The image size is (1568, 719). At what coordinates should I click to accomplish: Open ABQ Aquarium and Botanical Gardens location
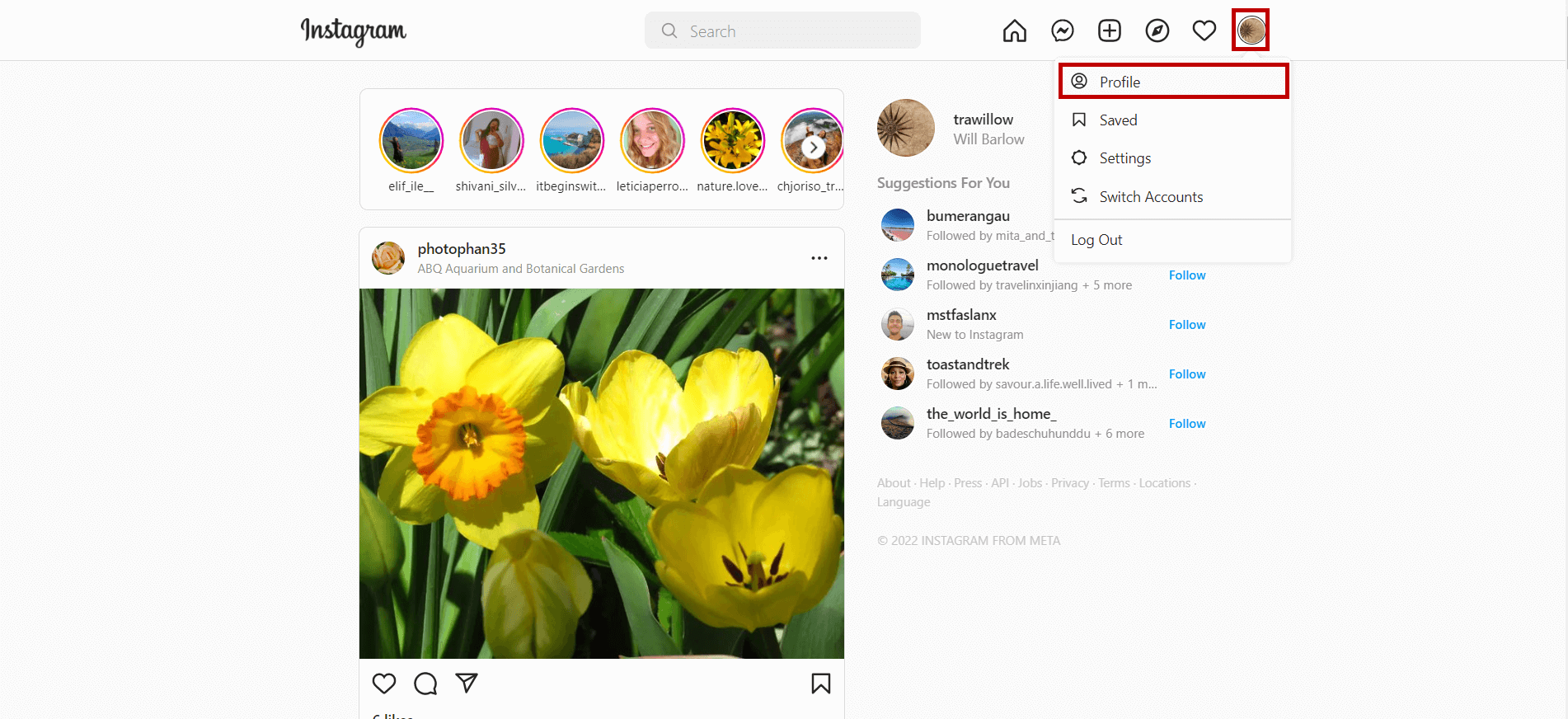click(x=521, y=269)
